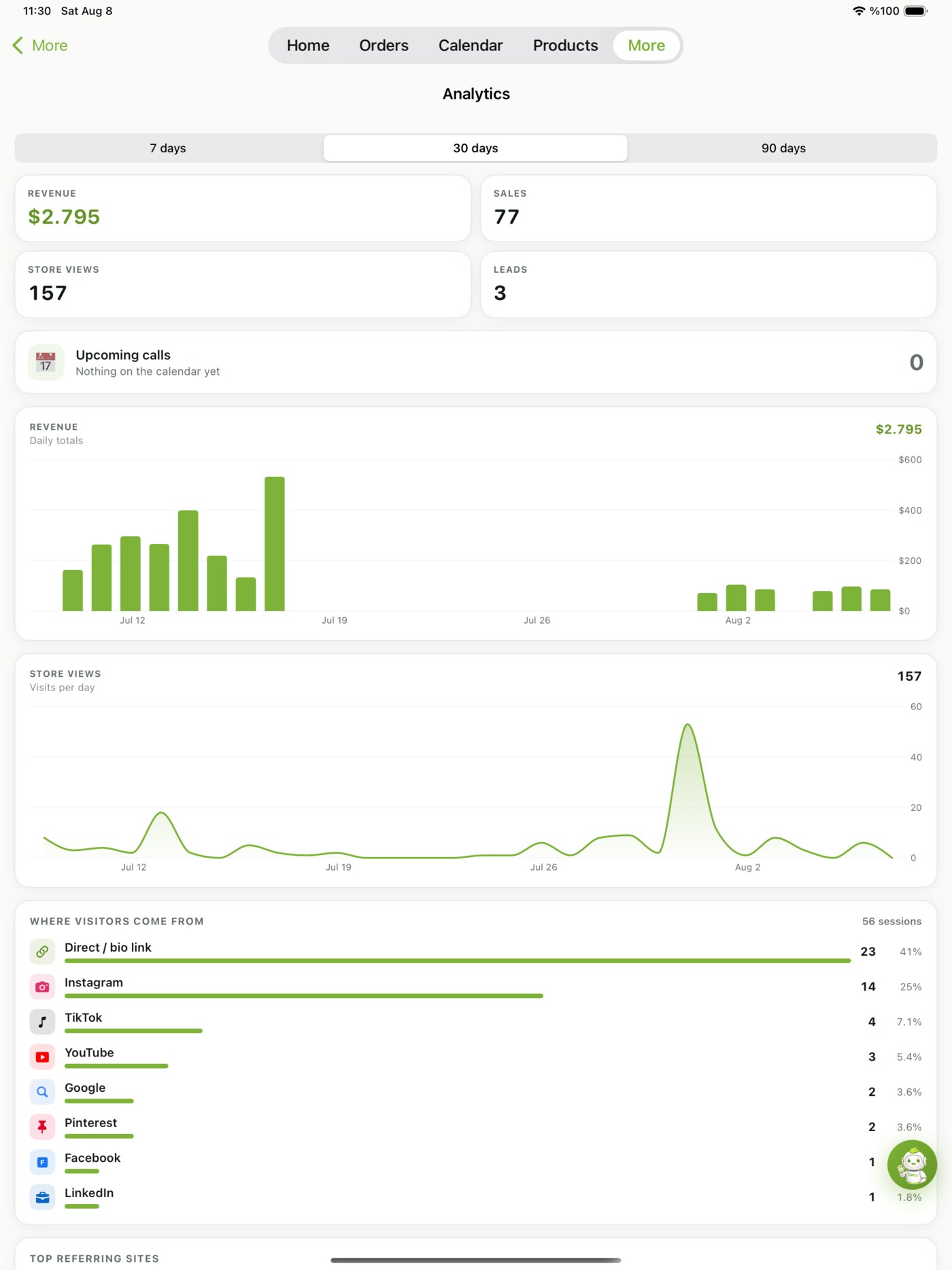Open the chatbot assistant floating icon
The width and height of the screenshot is (952, 1270).
912,1165
